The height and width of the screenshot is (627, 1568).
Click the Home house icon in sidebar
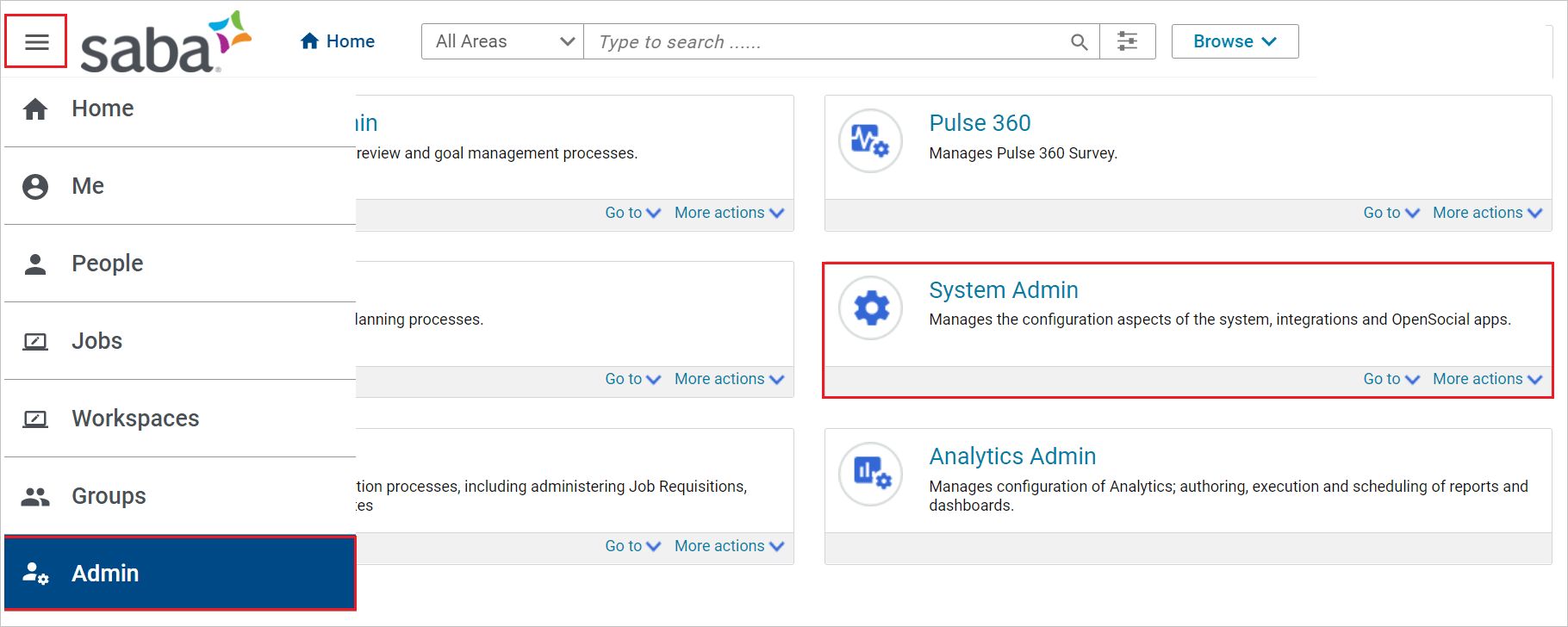coord(35,109)
